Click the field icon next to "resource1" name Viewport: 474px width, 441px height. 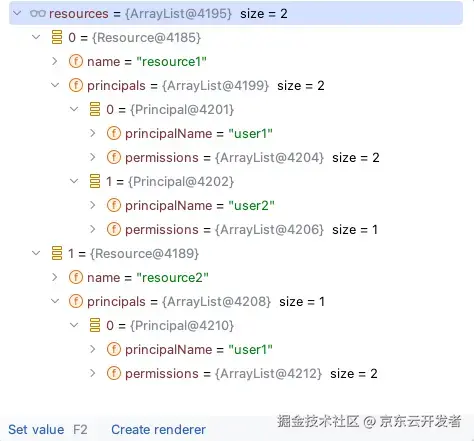coord(76,61)
